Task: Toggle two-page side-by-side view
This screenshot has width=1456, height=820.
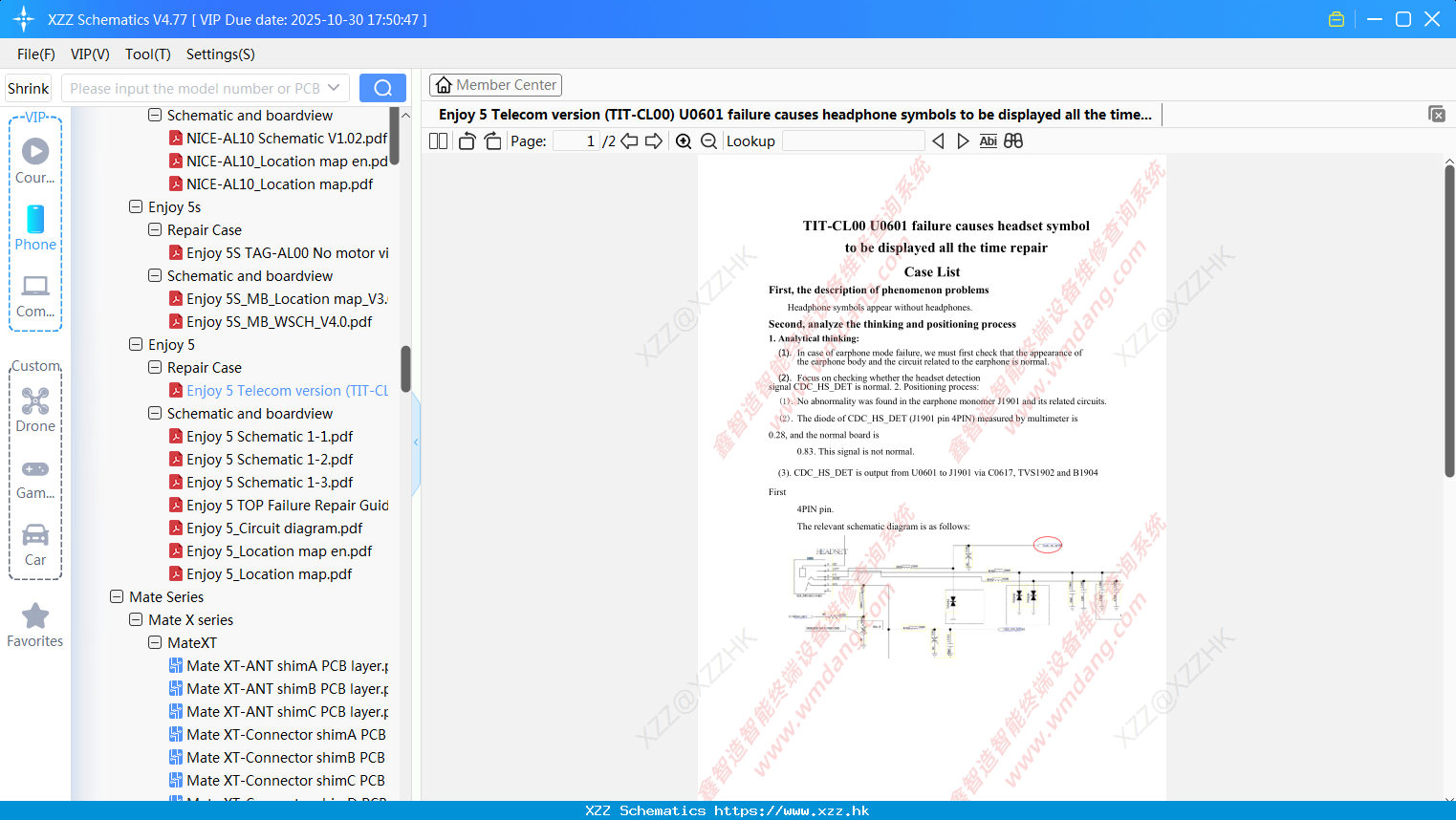Action: (439, 140)
